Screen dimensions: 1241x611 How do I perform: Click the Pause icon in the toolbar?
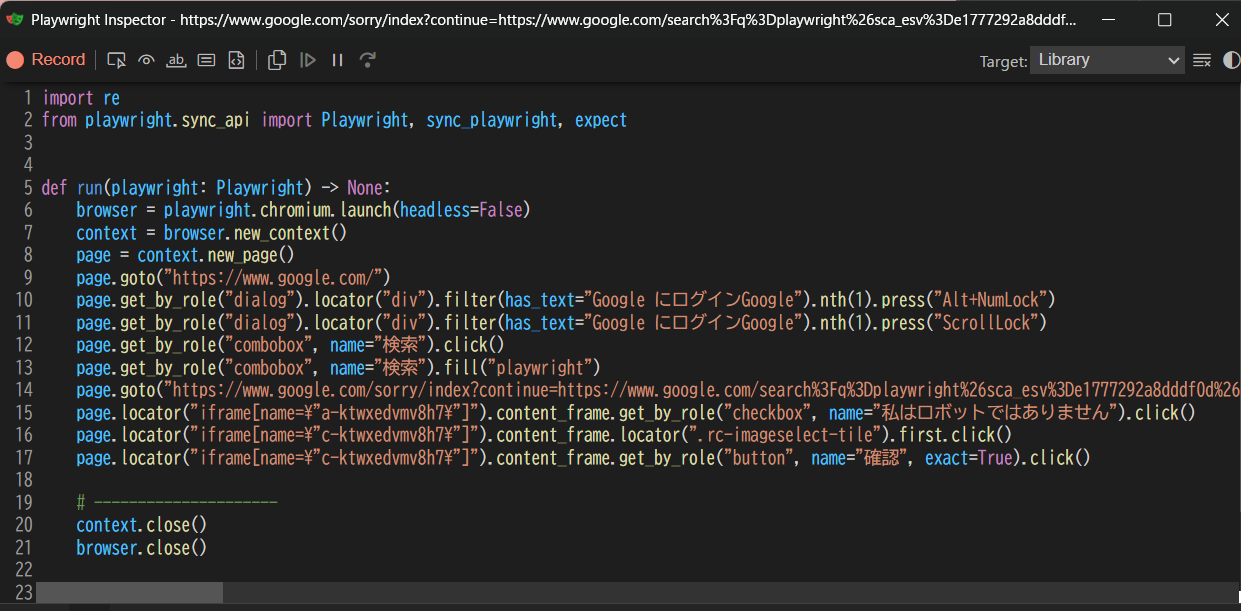337,60
